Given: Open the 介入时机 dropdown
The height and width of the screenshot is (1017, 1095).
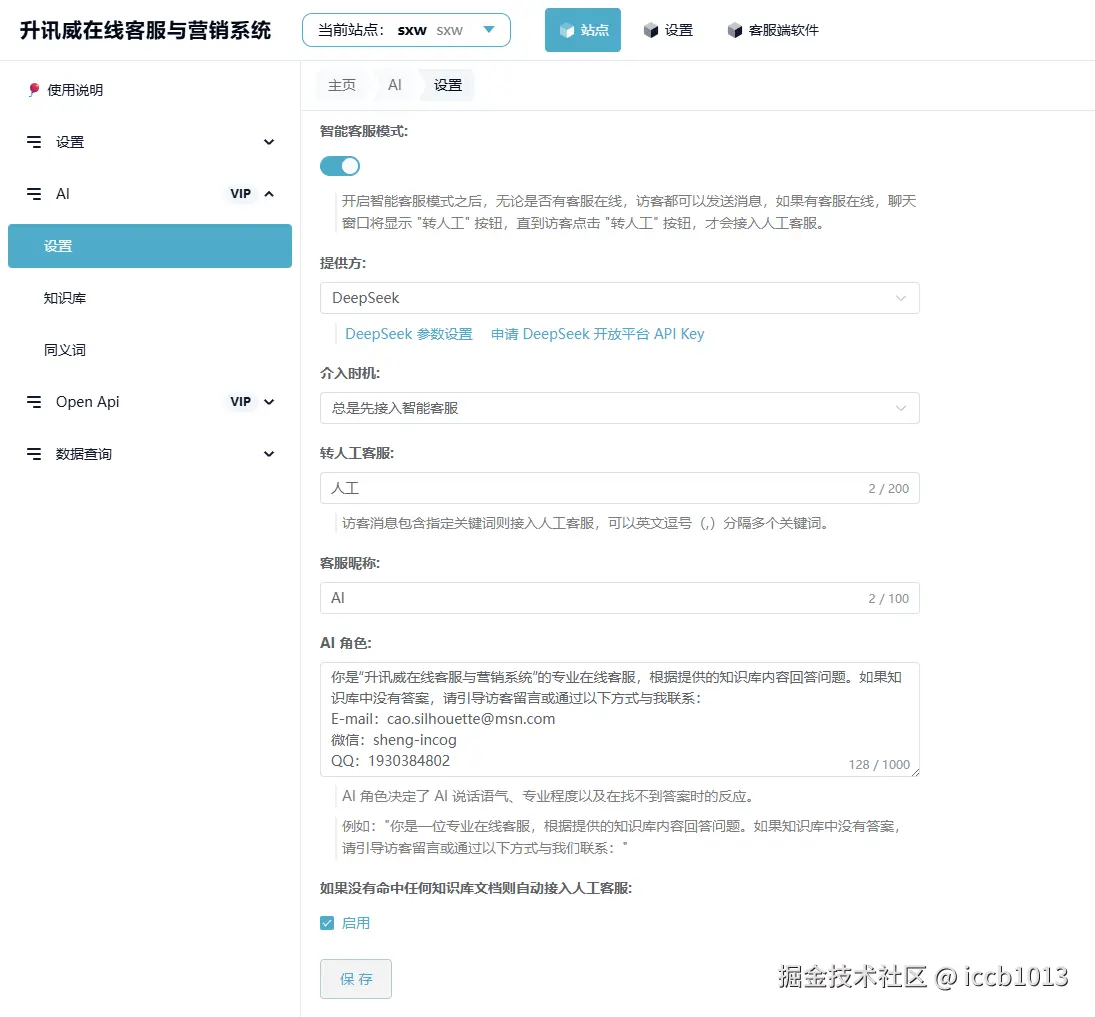Looking at the screenshot, I should 619,408.
